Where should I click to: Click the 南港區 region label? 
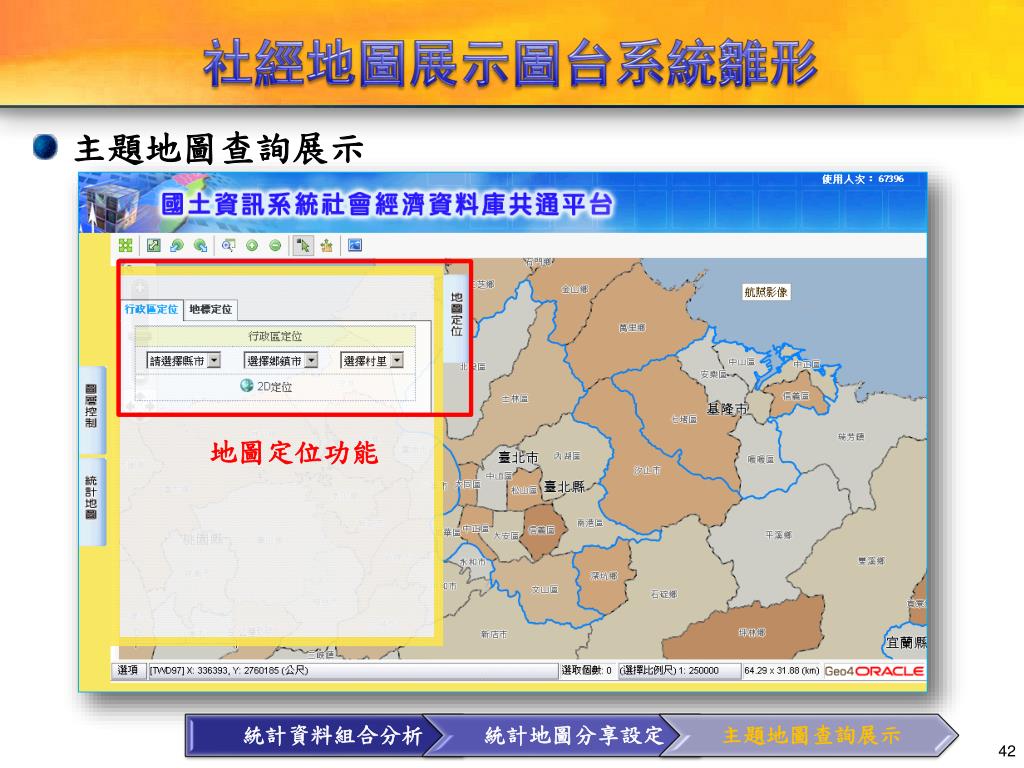coord(590,523)
